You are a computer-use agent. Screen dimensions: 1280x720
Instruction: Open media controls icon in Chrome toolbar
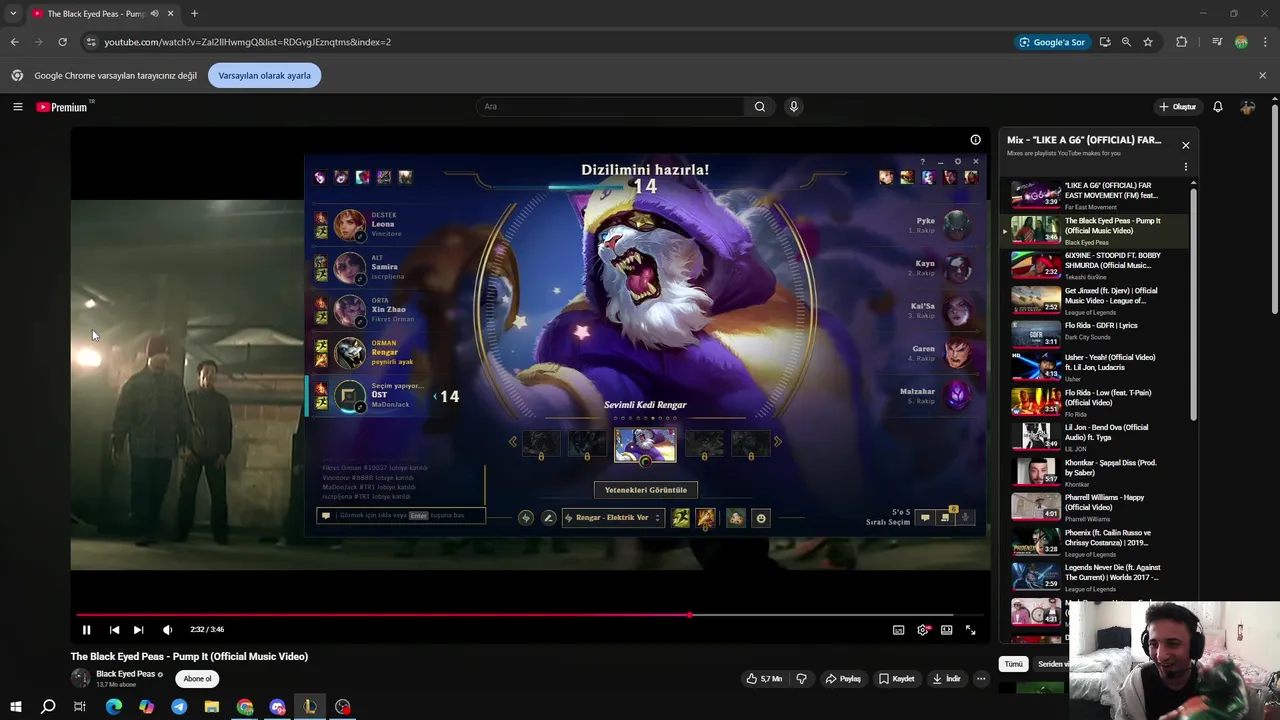point(1217,42)
